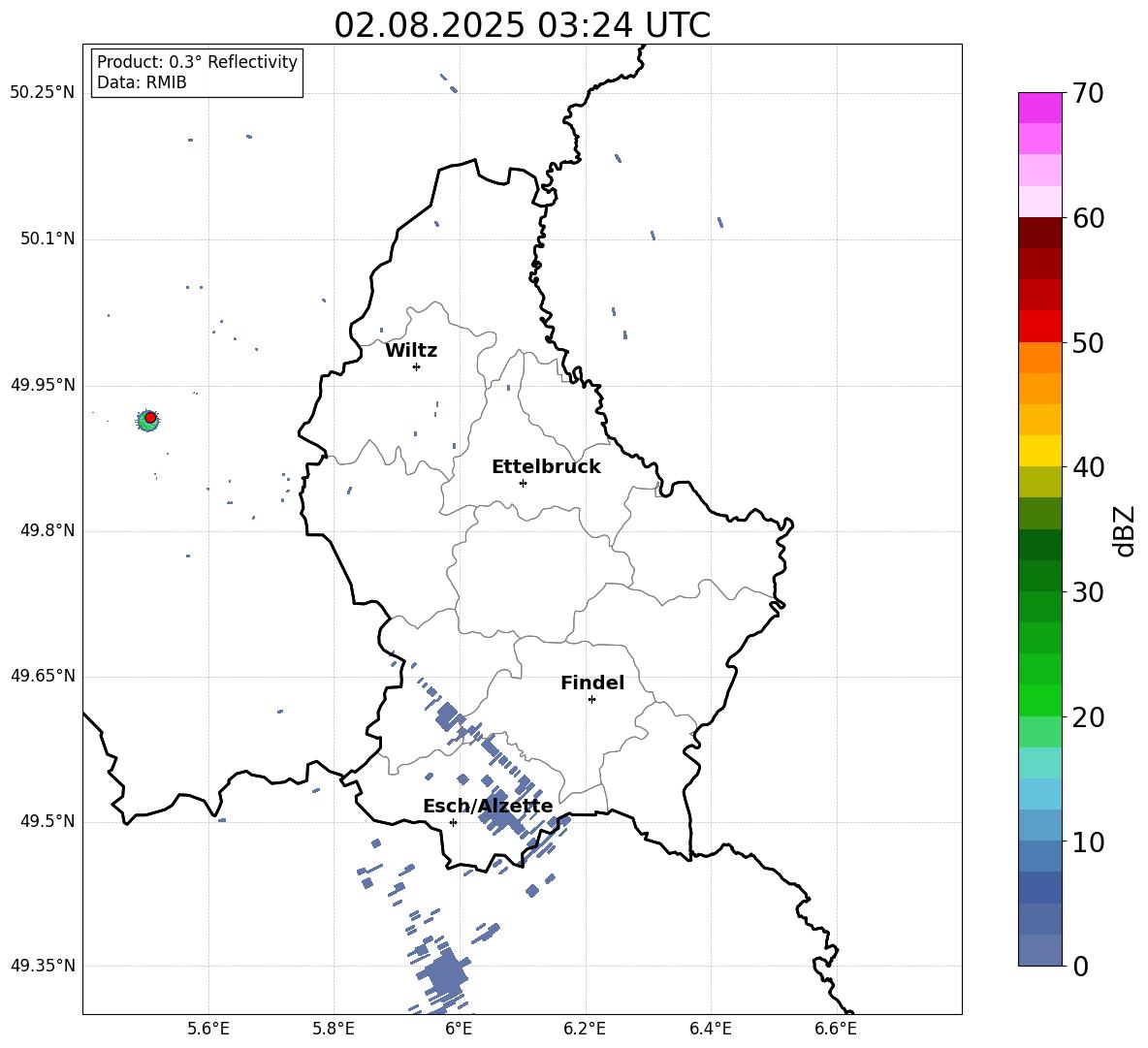Click the 6°E longitude label
The width and height of the screenshot is (1148, 1048).
459,1029
